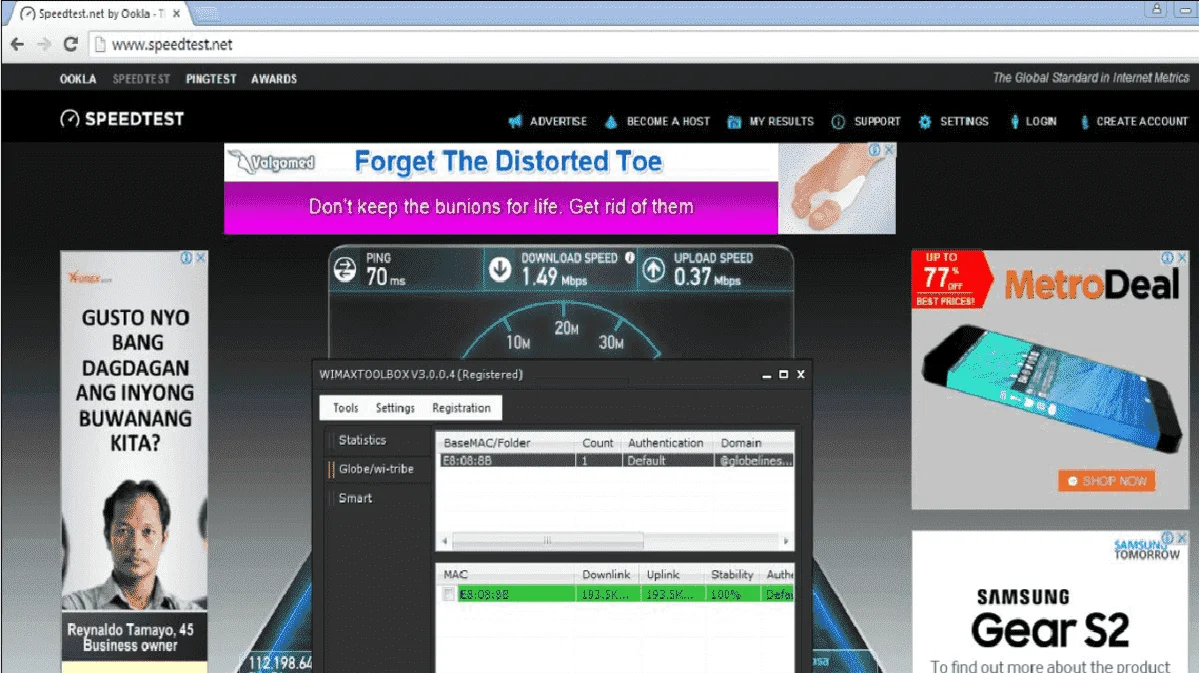Close the Speedtest.net browser tab

point(177,13)
